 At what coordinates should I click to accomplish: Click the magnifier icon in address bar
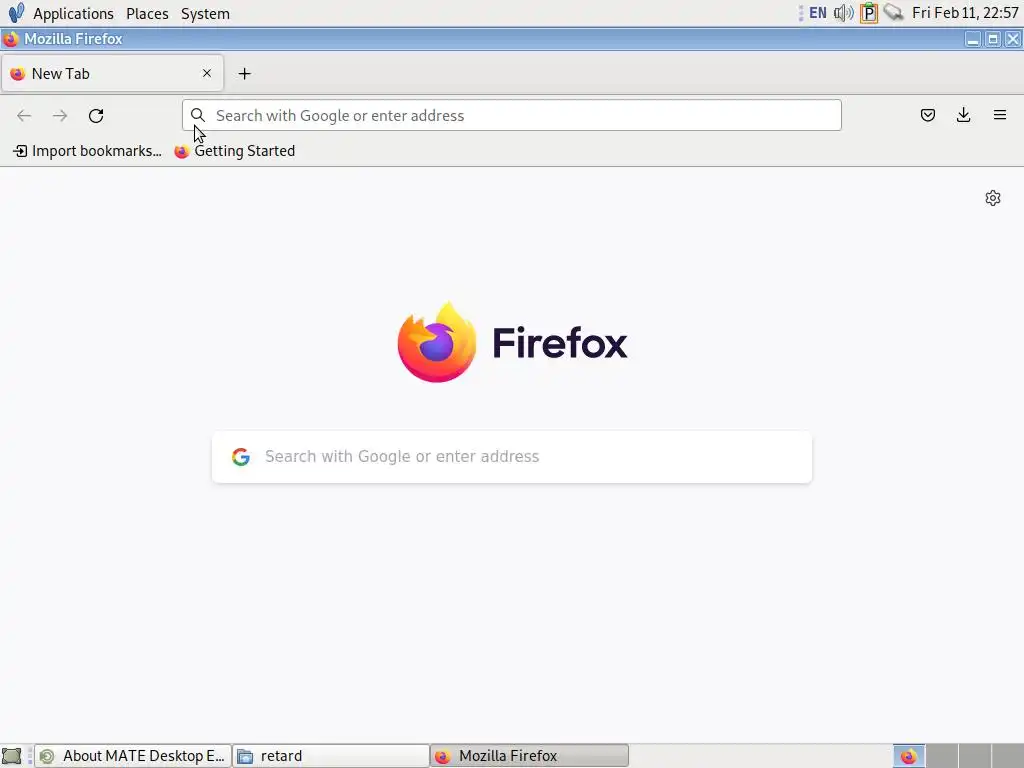coord(197,116)
